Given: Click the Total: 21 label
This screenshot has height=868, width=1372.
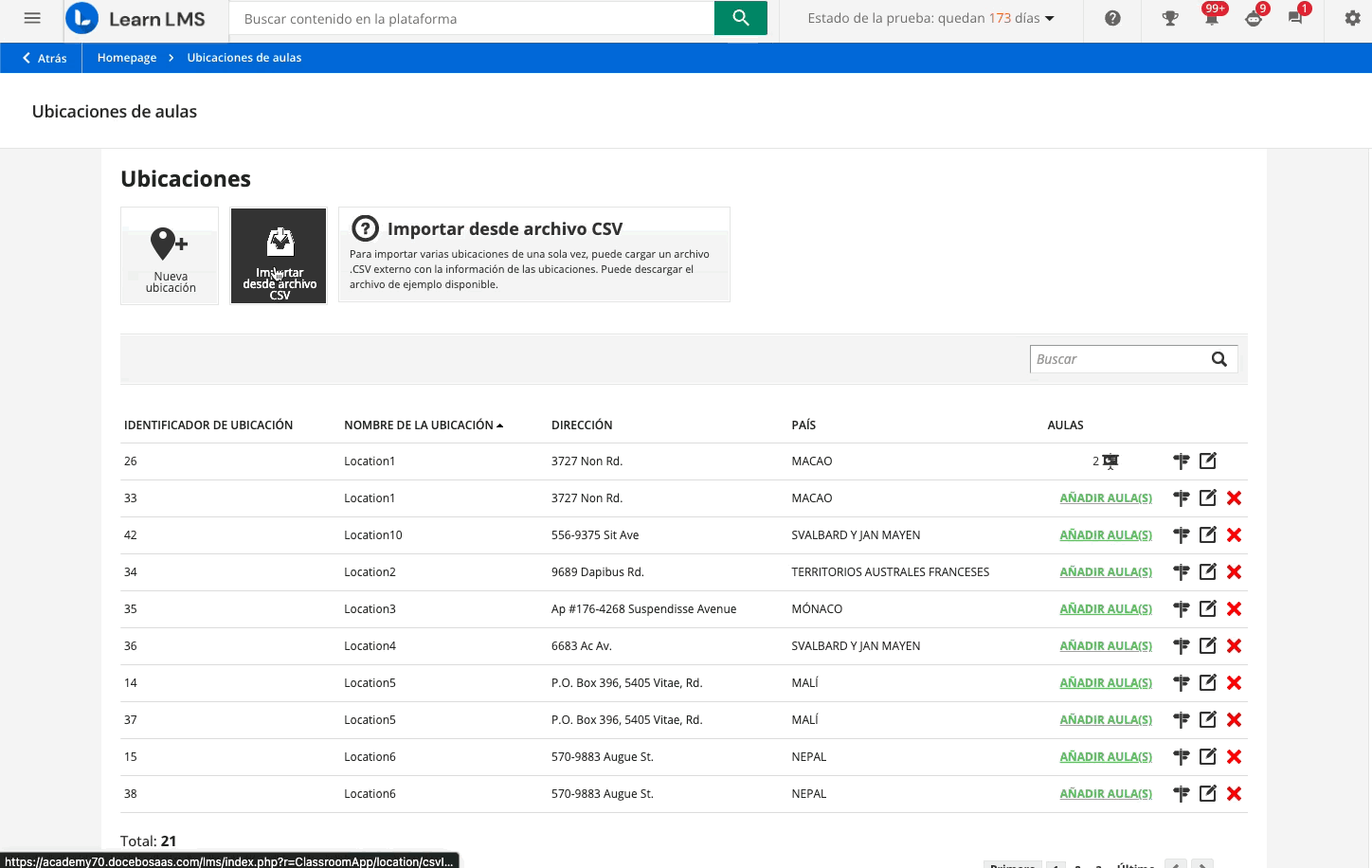Looking at the screenshot, I should click(149, 841).
